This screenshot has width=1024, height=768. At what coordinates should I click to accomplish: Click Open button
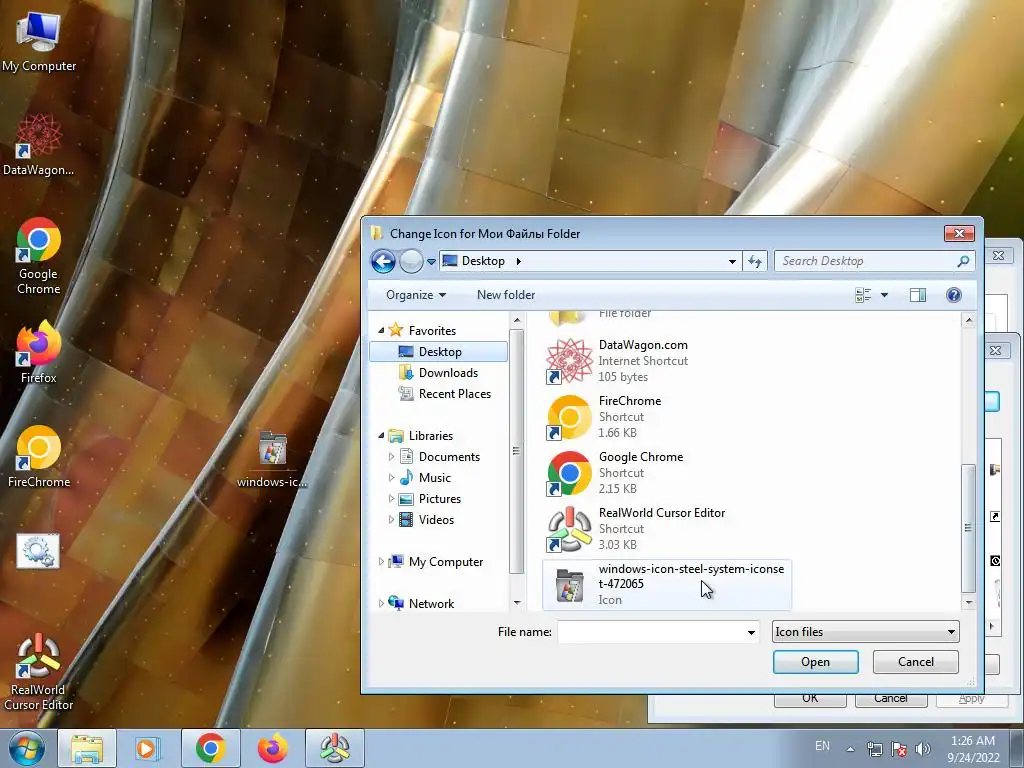click(815, 662)
